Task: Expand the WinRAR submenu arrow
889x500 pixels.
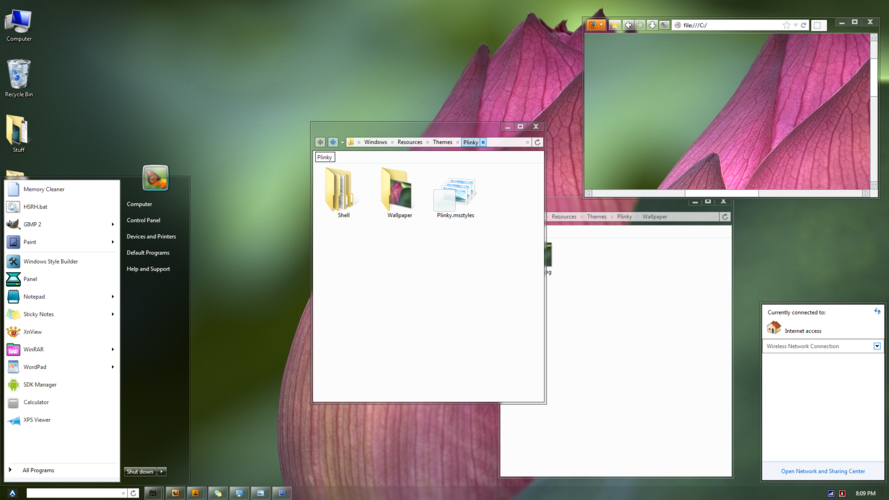Action: click(x=112, y=350)
